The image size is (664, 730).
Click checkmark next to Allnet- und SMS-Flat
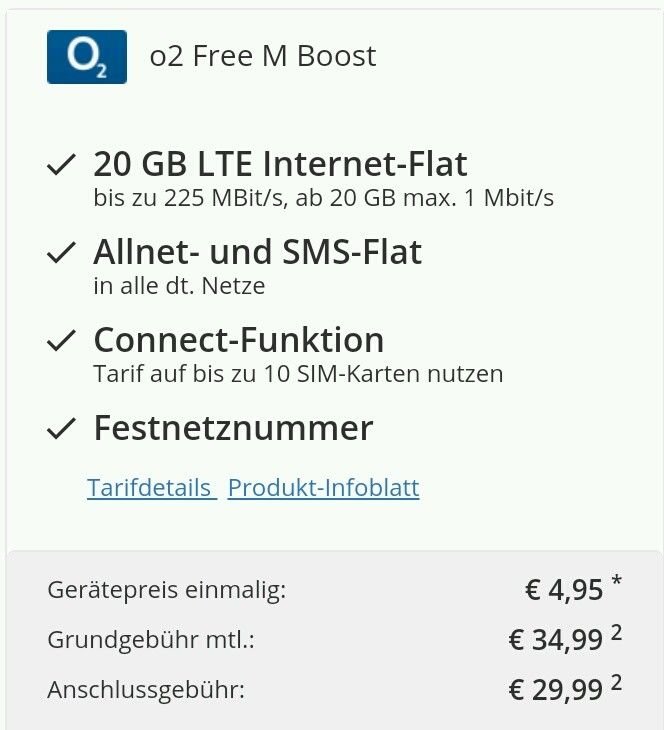click(61, 252)
